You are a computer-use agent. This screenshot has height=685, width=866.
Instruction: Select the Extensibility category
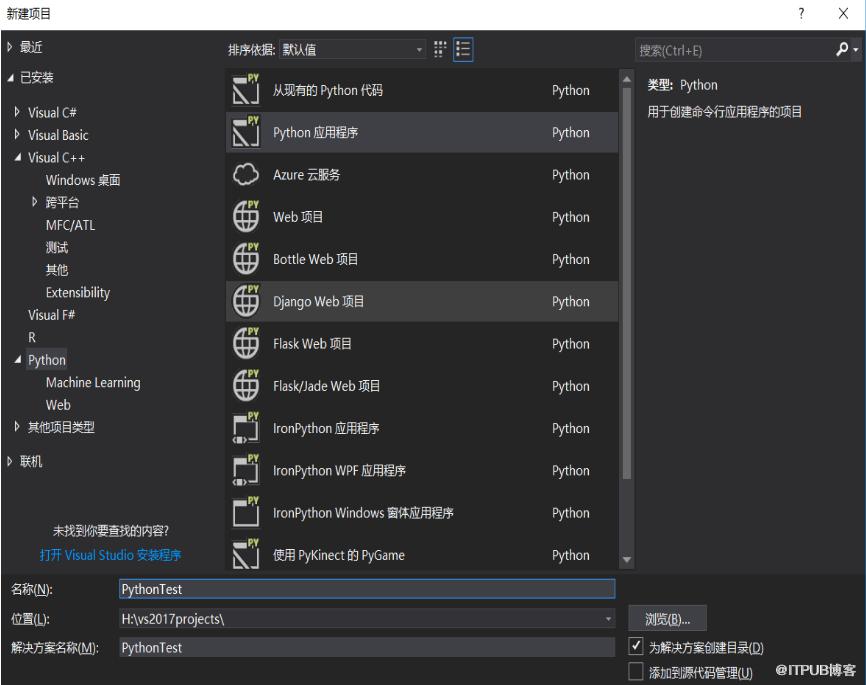(78, 292)
